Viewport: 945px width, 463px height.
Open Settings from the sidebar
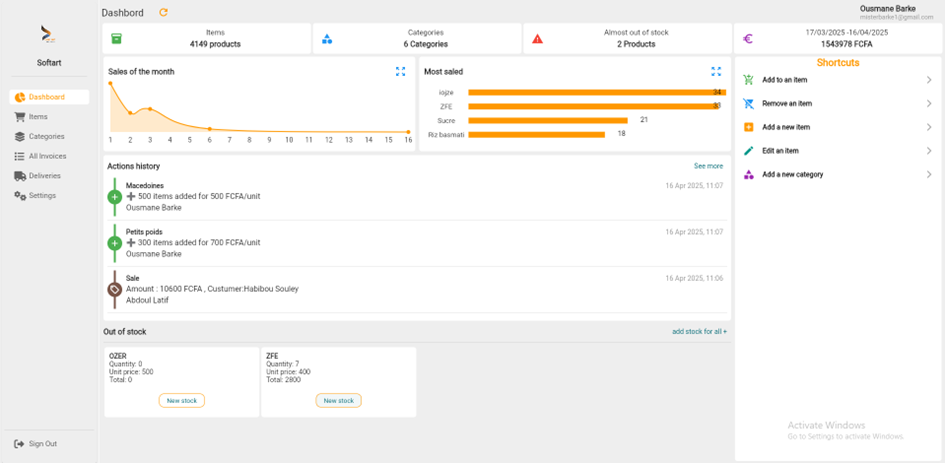click(42, 196)
